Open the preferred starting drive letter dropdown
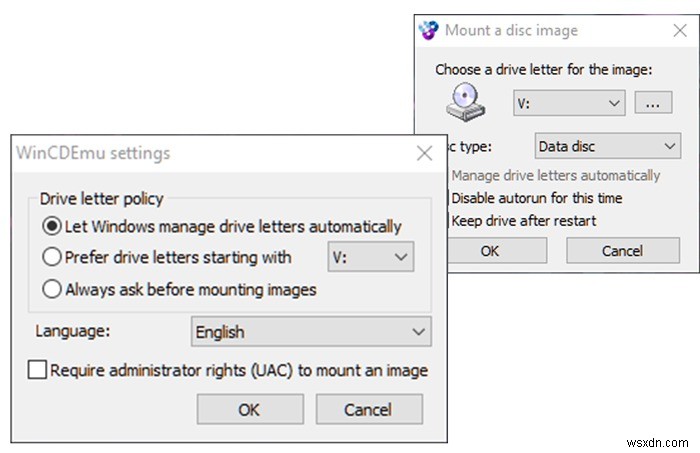The width and height of the screenshot is (700, 453). (x=371, y=257)
